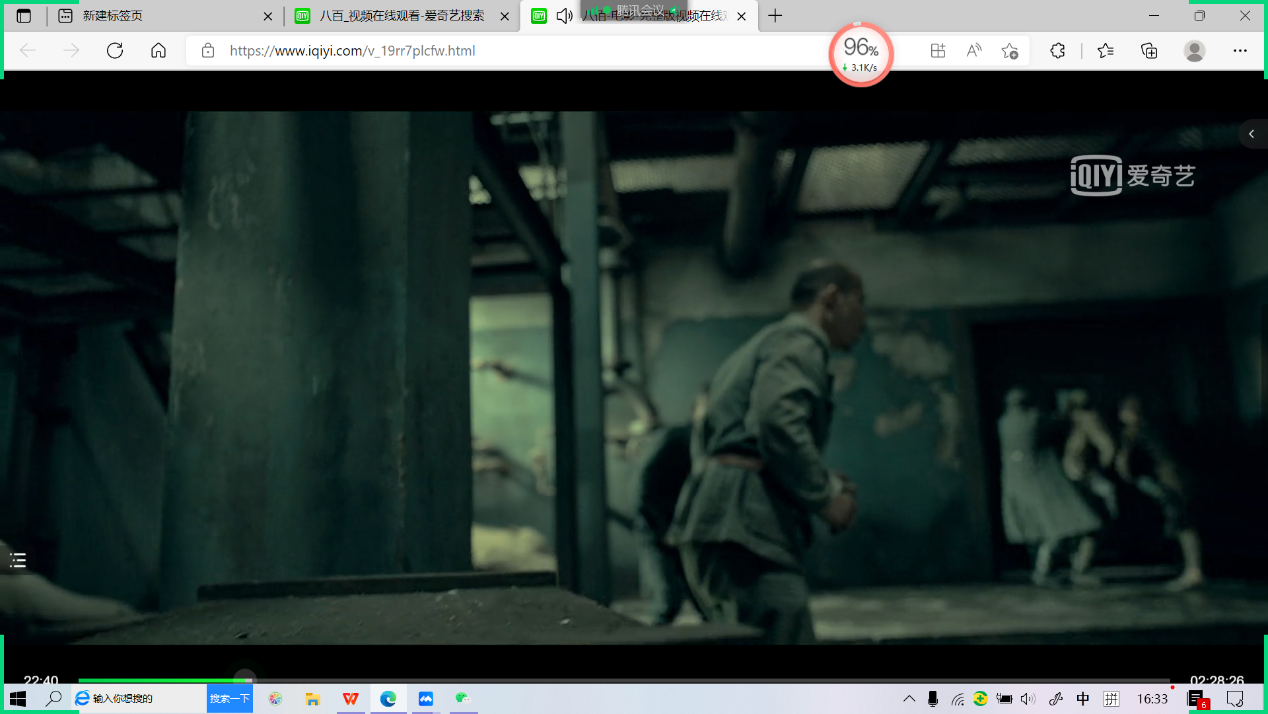This screenshot has width=1268, height=714.
Task: Open the Edge settings and more menu
Action: click(1240, 51)
